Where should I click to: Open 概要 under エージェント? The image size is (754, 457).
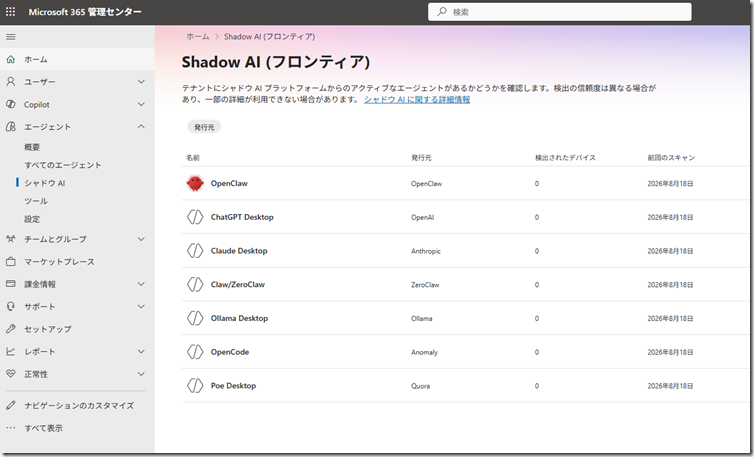coord(32,147)
